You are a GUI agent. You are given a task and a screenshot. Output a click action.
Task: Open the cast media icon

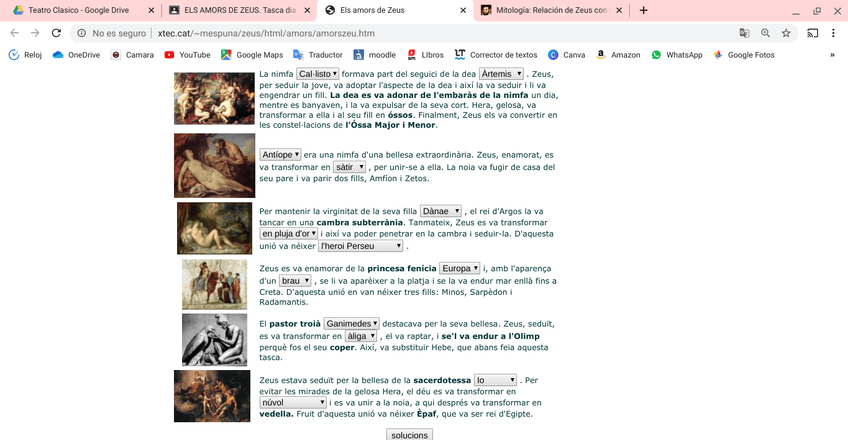tap(812, 33)
